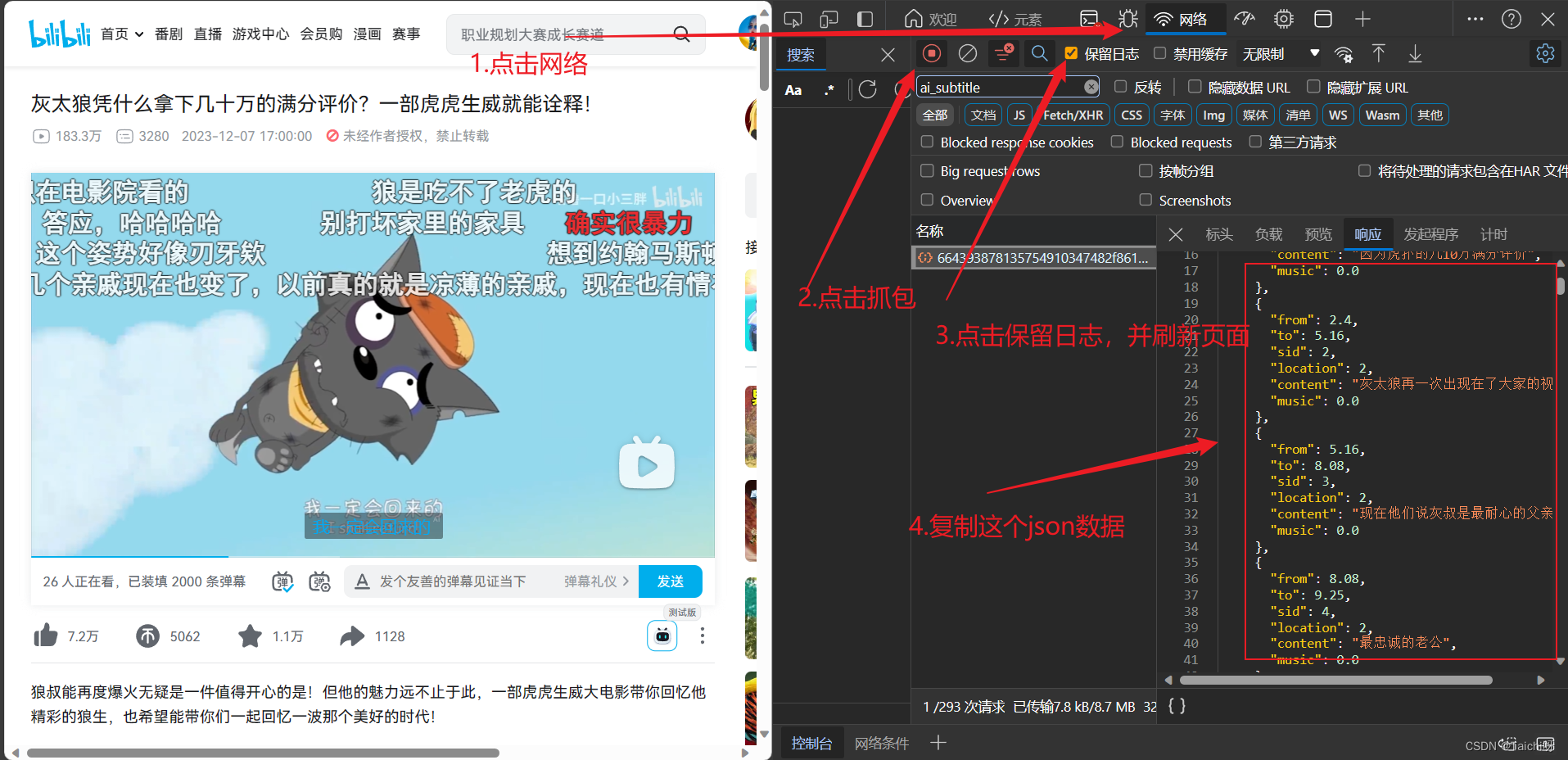The height and width of the screenshot is (760, 1568).
Task: Open the Bilibili logo home link
Action: pos(60,34)
